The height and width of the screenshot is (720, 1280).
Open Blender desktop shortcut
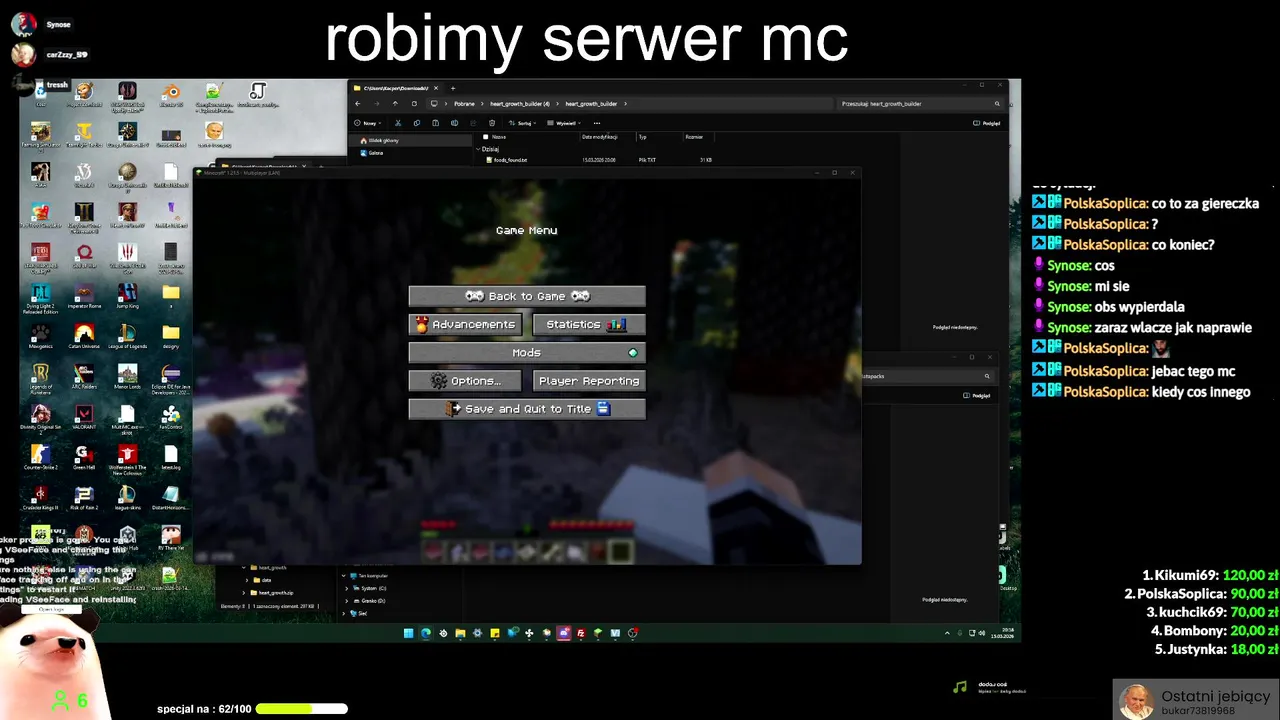(171, 92)
